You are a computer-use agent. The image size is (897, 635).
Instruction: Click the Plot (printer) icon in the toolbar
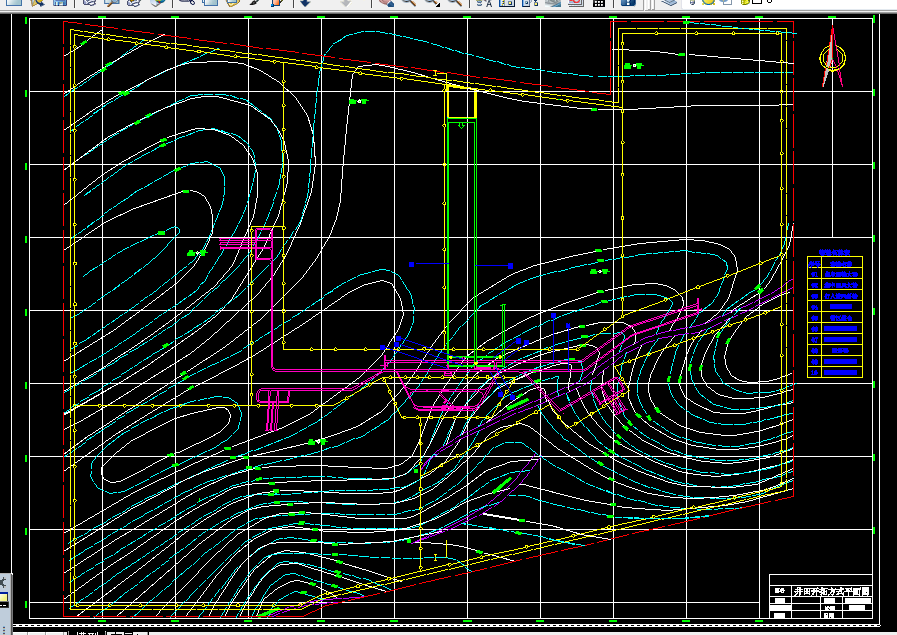click(x=89, y=2)
